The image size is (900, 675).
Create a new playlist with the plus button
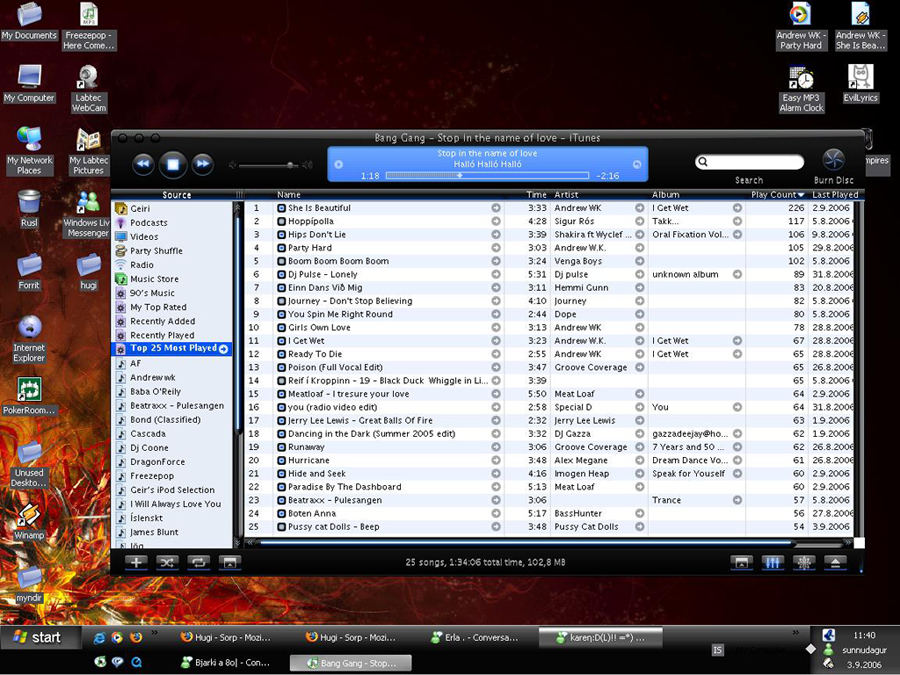(x=136, y=562)
